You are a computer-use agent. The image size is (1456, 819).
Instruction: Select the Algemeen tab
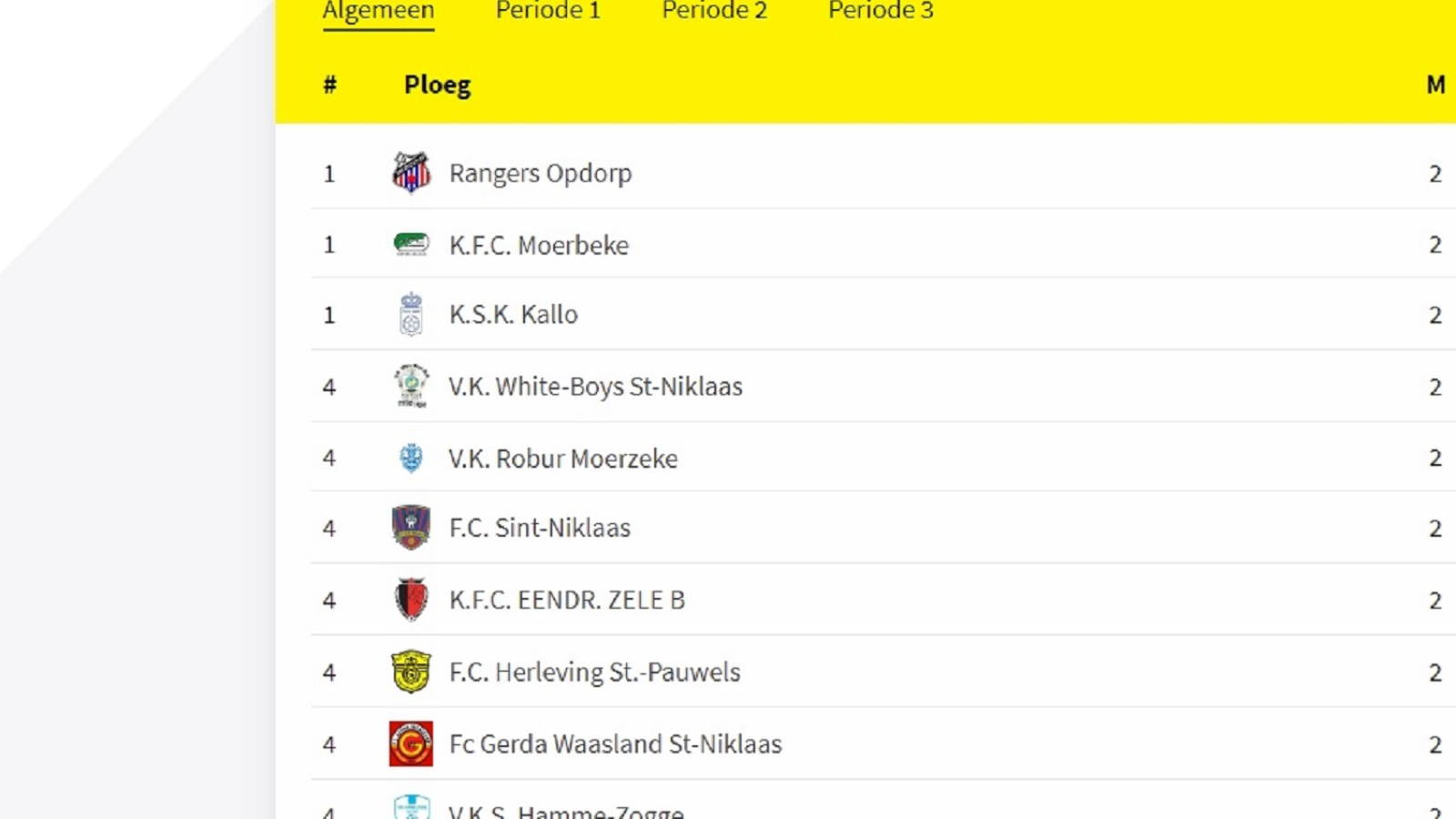point(379,11)
